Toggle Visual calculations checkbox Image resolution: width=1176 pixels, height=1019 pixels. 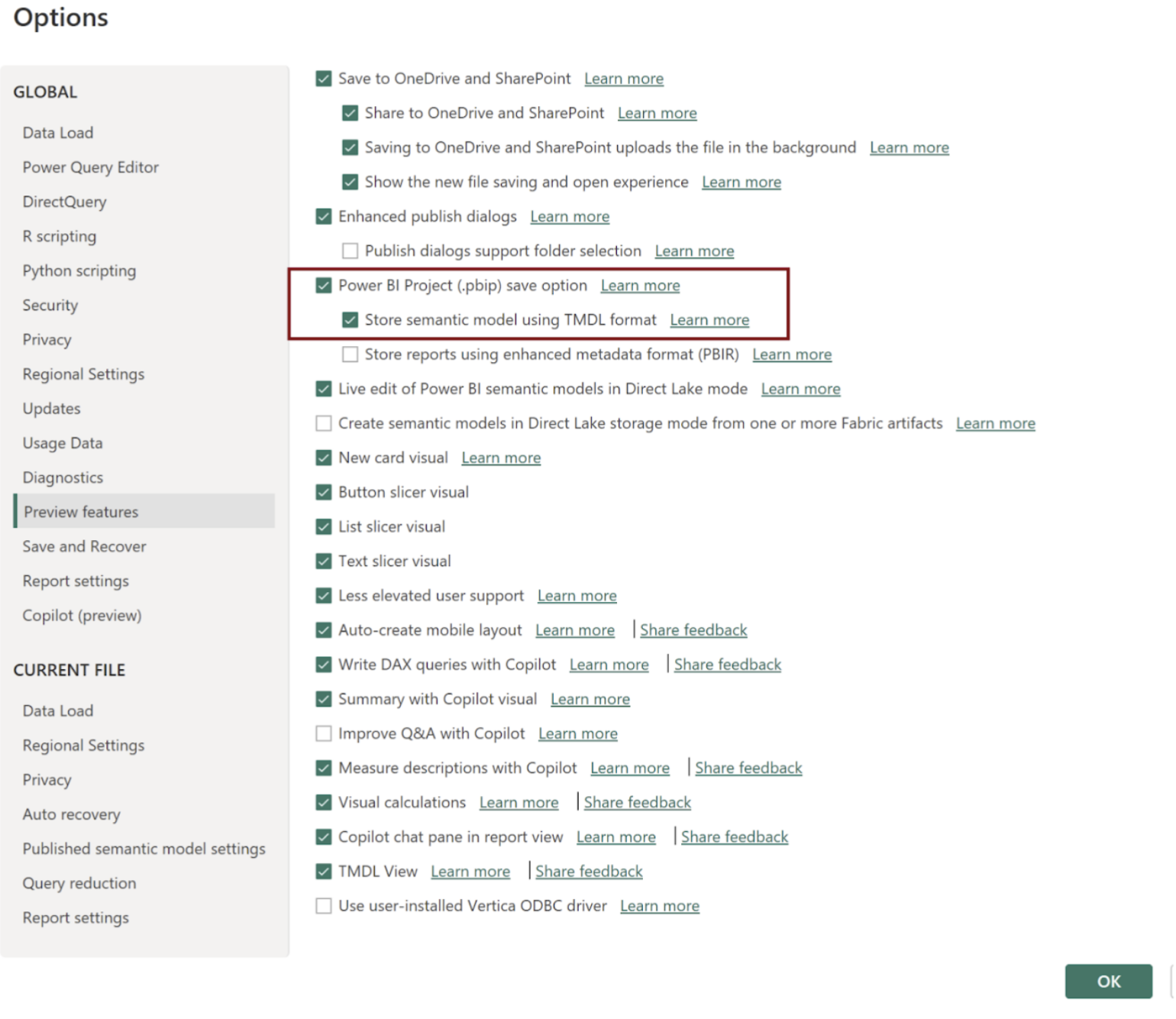pyautogui.click(x=324, y=803)
